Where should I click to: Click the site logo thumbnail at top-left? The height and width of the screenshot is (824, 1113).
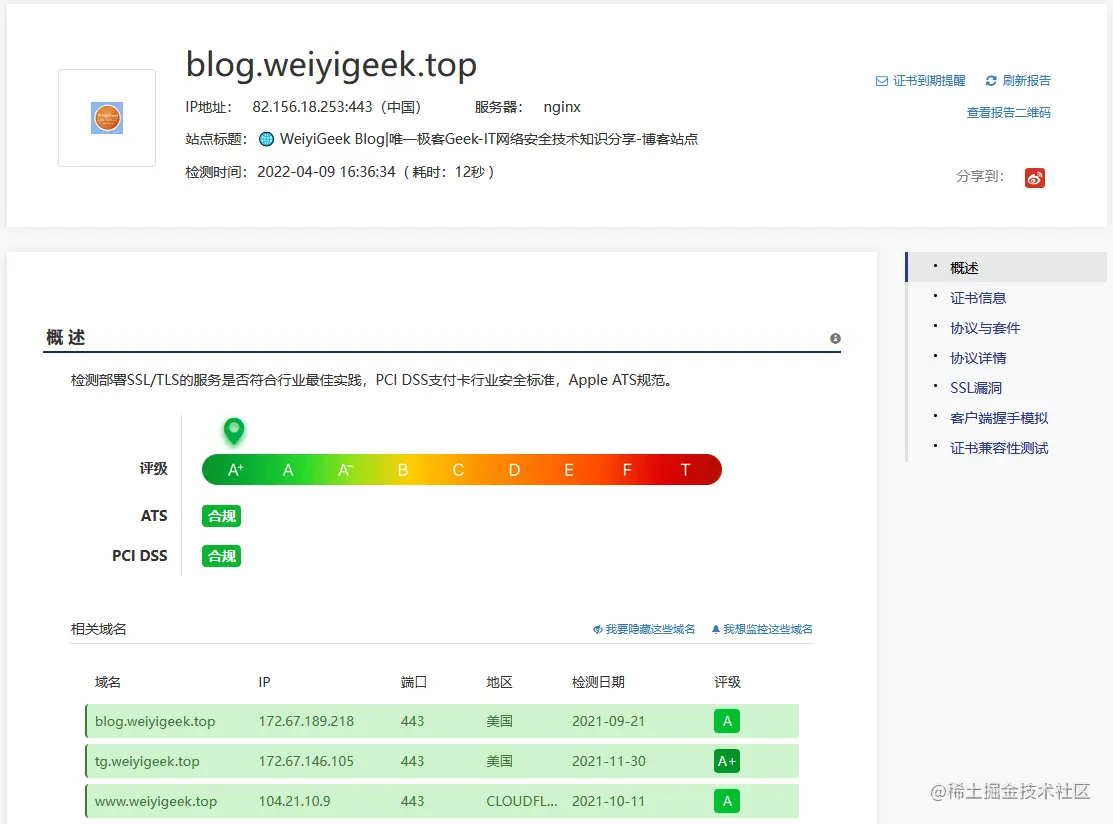tap(107, 117)
